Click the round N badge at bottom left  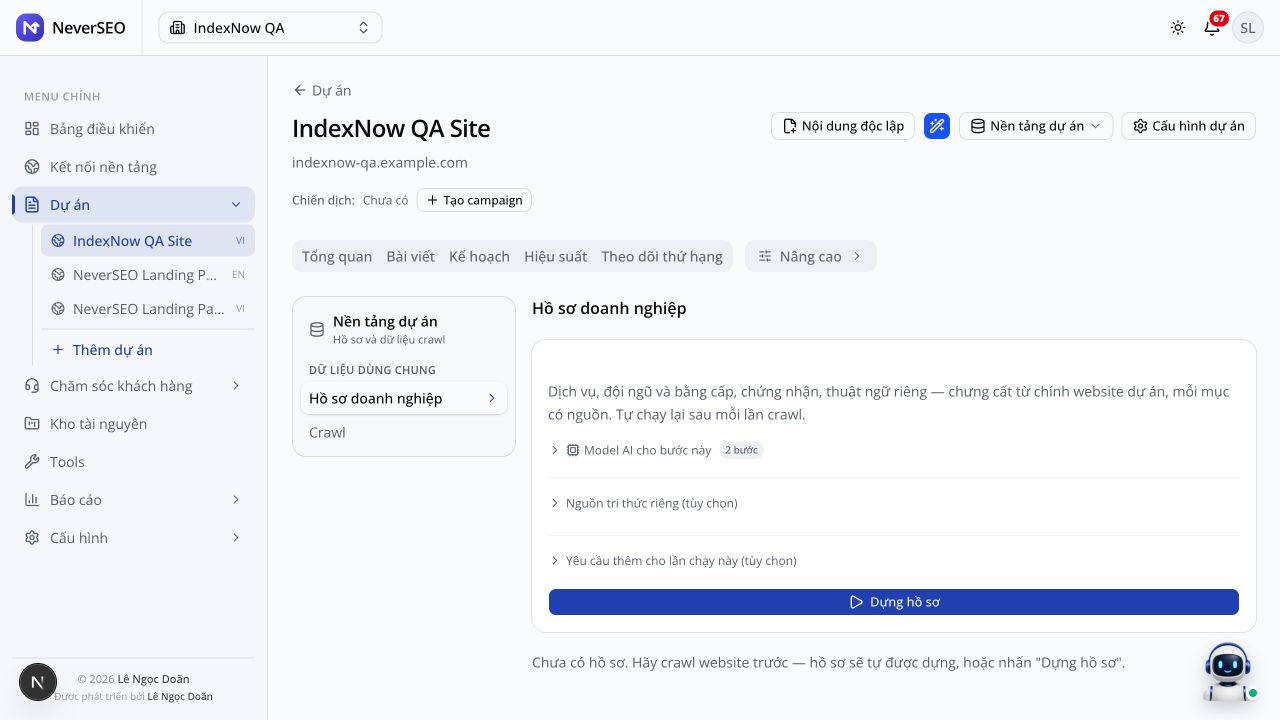(x=37, y=682)
